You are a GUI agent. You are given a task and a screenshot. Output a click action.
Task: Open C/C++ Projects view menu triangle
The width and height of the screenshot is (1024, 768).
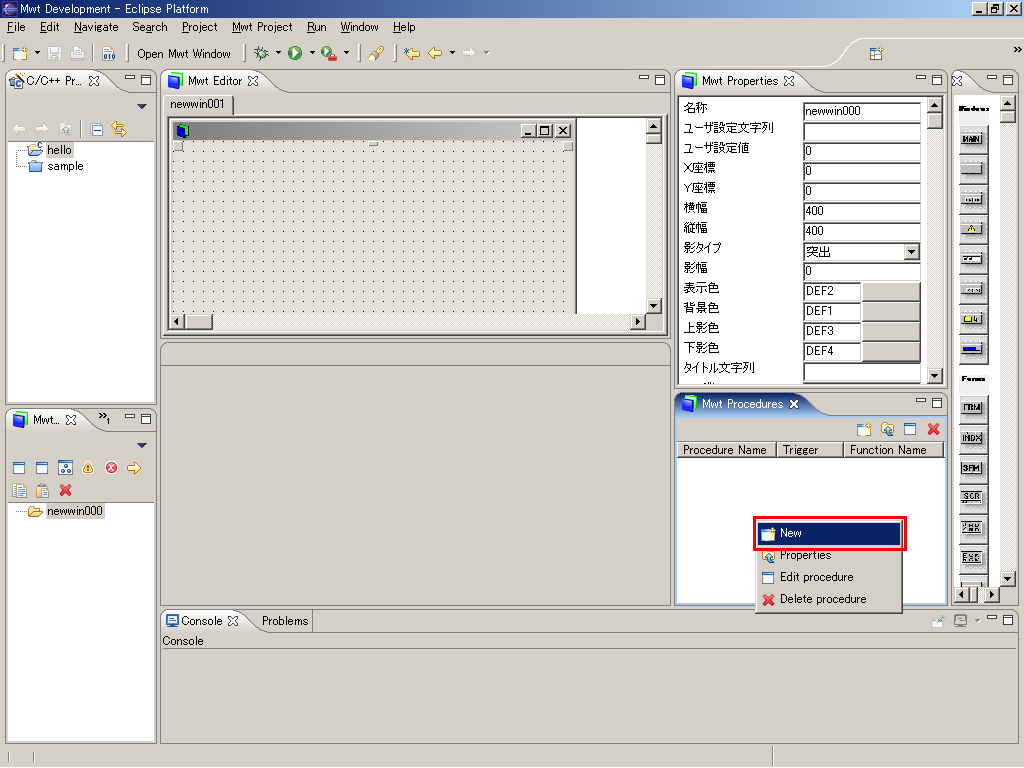[142, 106]
